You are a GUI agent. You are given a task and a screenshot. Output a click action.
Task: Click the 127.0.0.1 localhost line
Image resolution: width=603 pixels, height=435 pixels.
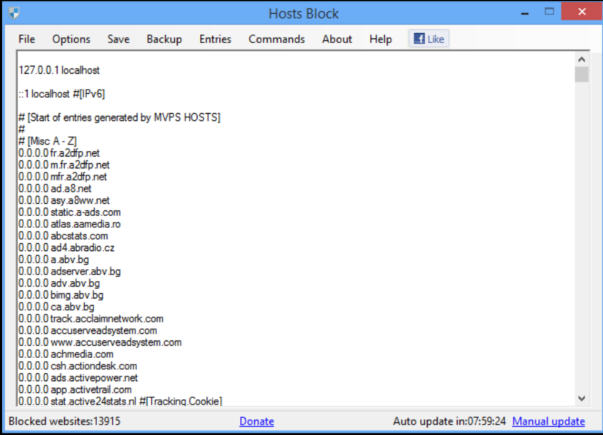pos(59,70)
